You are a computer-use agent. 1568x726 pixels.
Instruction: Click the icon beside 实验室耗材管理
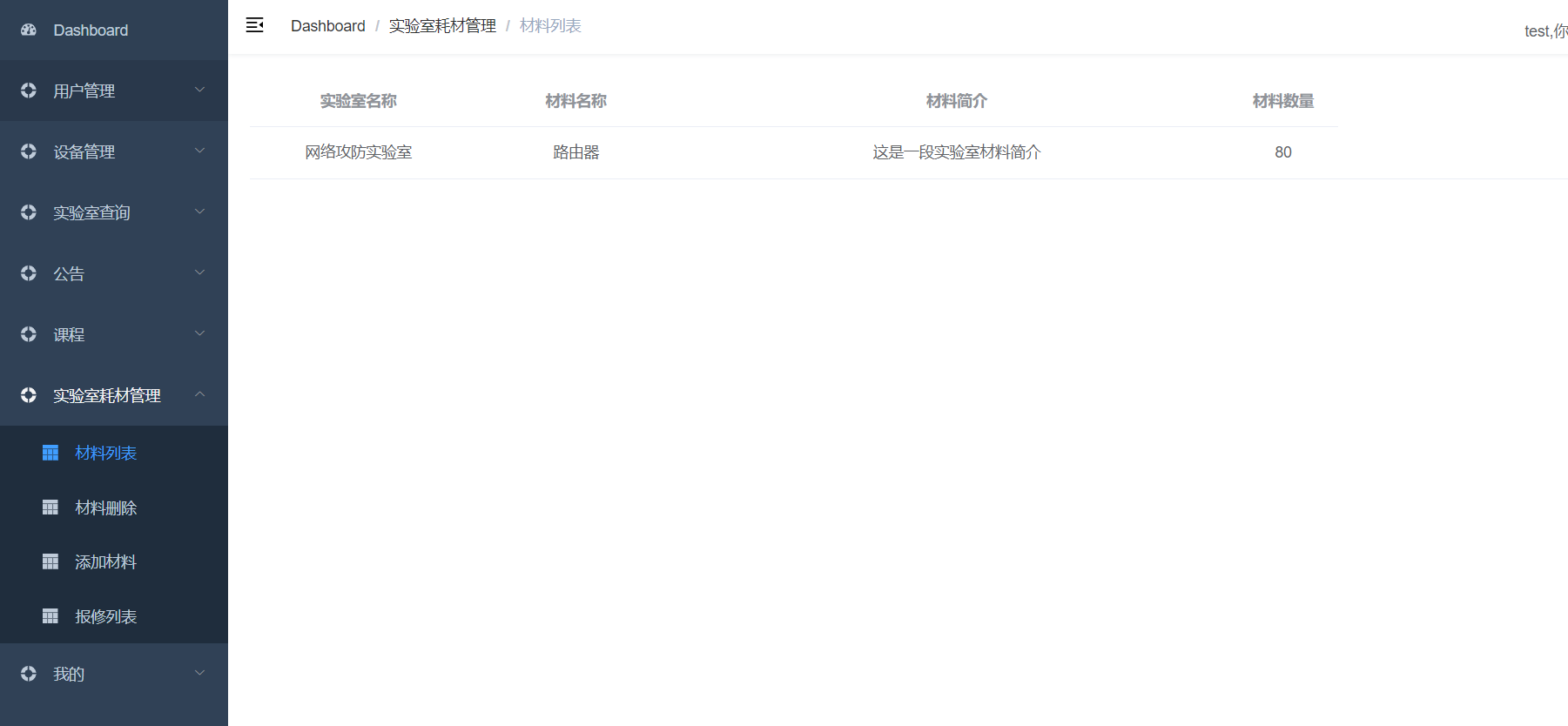point(29,395)
